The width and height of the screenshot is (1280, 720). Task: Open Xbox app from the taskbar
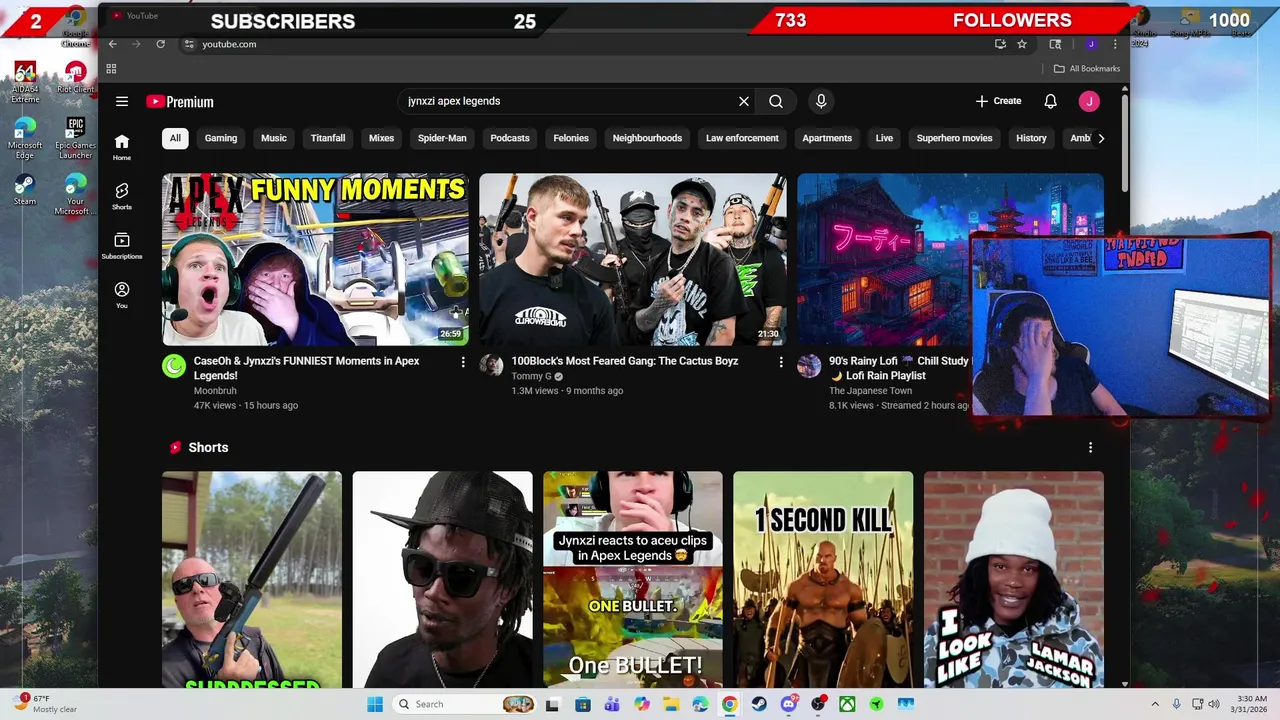[x=847, y=704]
